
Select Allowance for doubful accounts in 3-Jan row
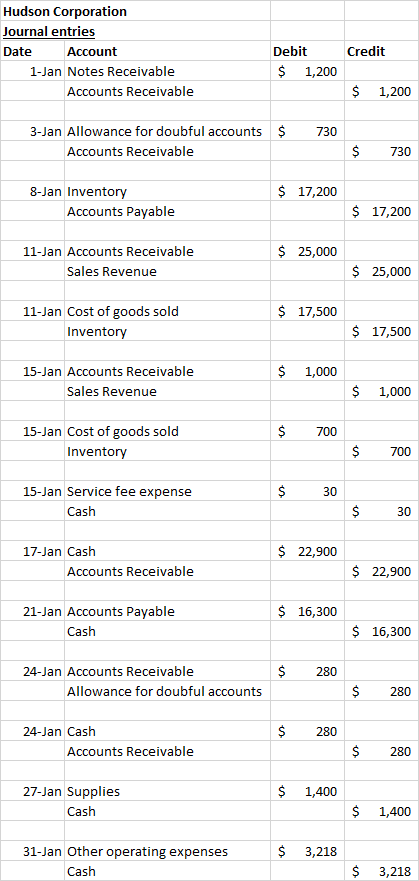tap(167, 131)
